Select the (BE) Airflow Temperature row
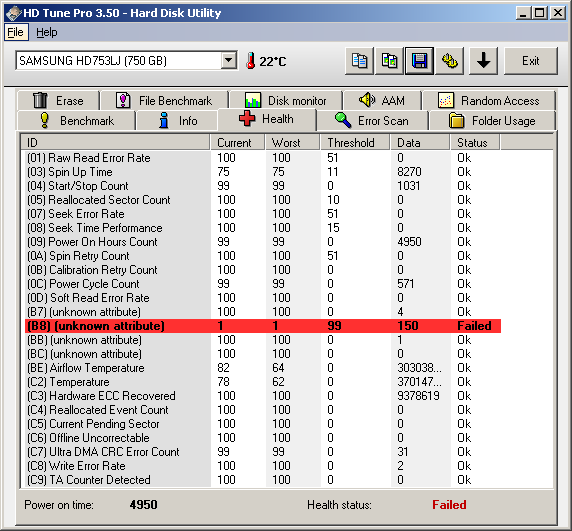 [263, 368]
